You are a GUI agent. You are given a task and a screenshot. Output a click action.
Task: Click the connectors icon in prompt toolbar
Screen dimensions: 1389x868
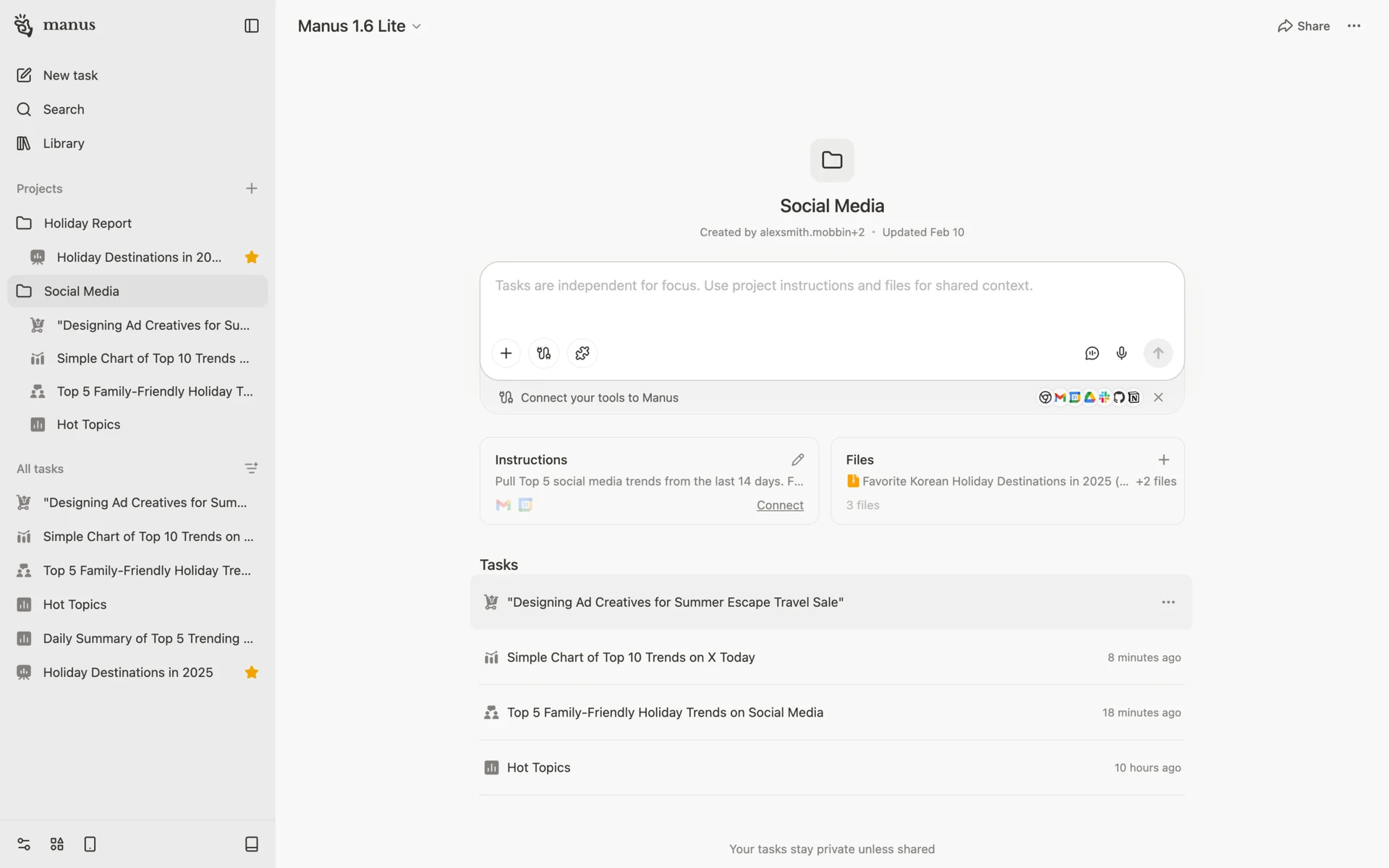(x=543, y=353)
